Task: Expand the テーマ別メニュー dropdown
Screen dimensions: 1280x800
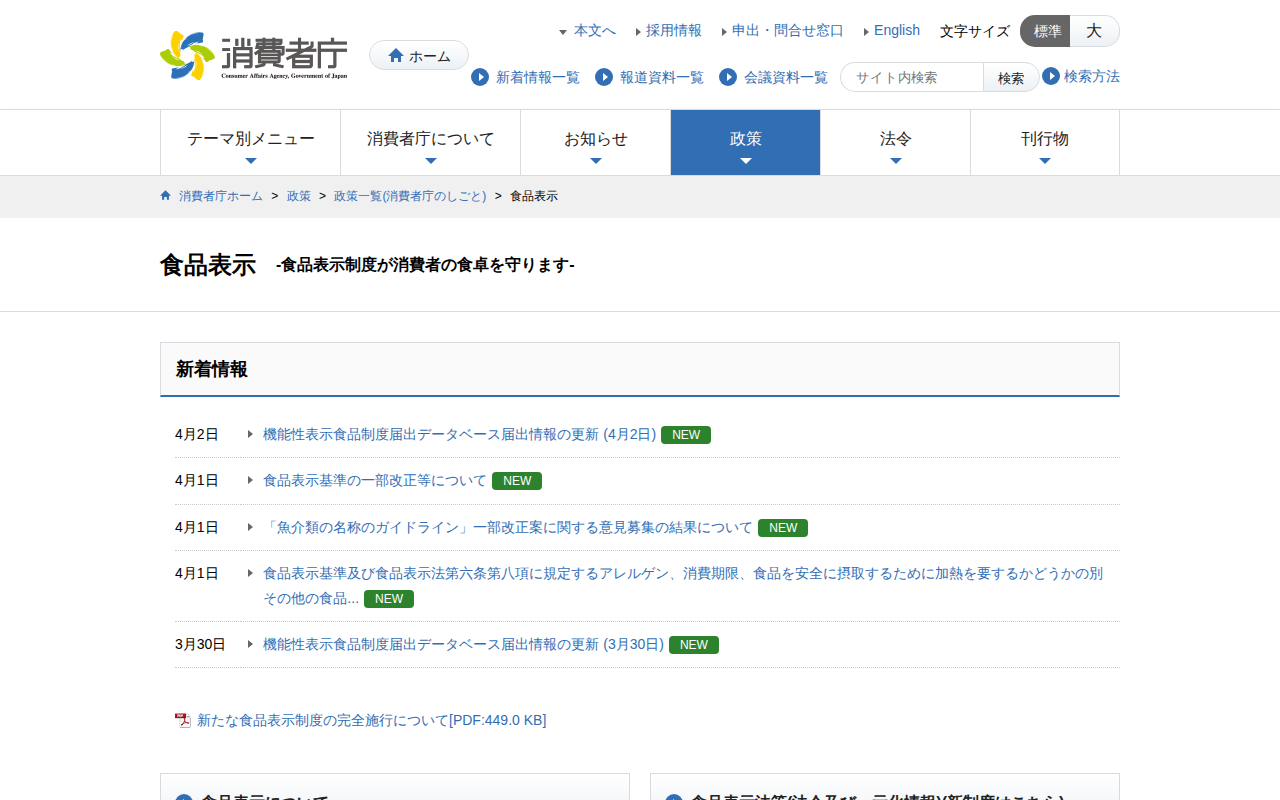Action: point(250,143)
